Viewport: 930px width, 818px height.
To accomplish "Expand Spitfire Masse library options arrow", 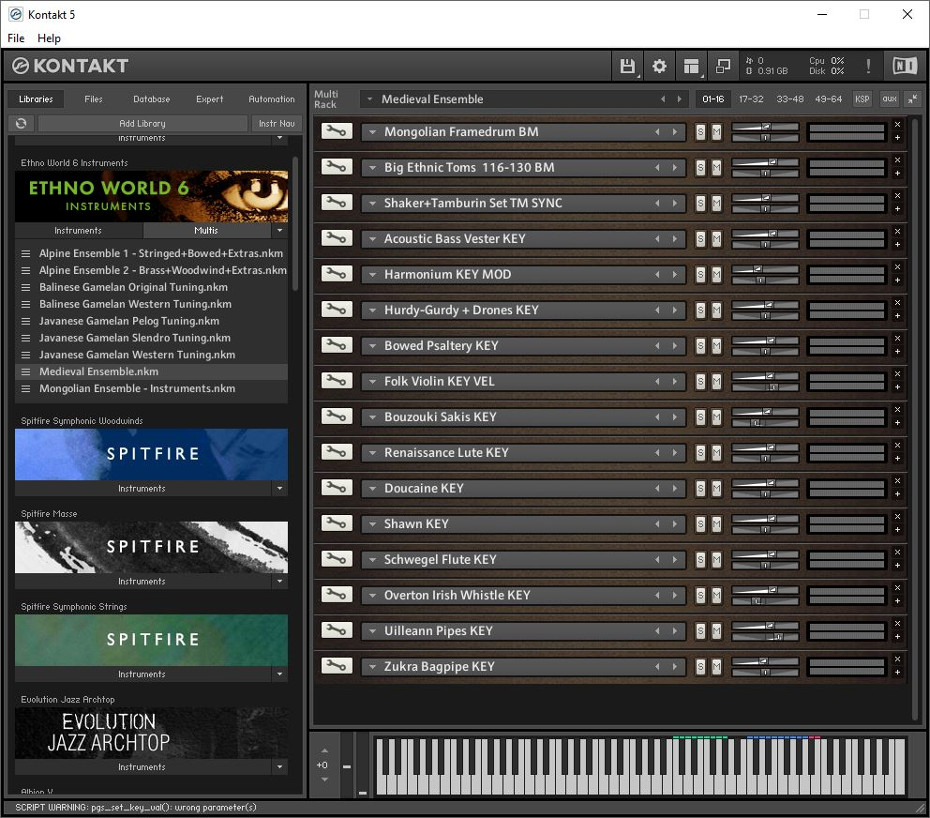I will tap(280, 581).
